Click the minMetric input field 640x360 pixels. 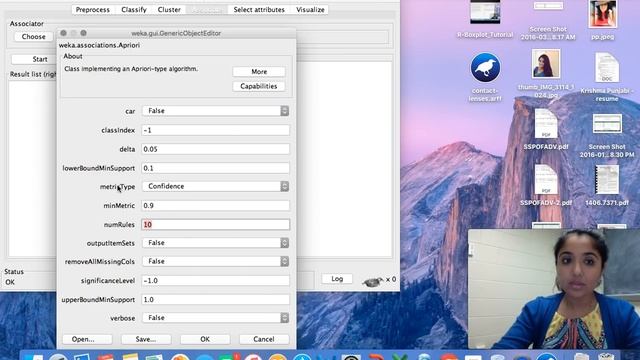point(216,205)
